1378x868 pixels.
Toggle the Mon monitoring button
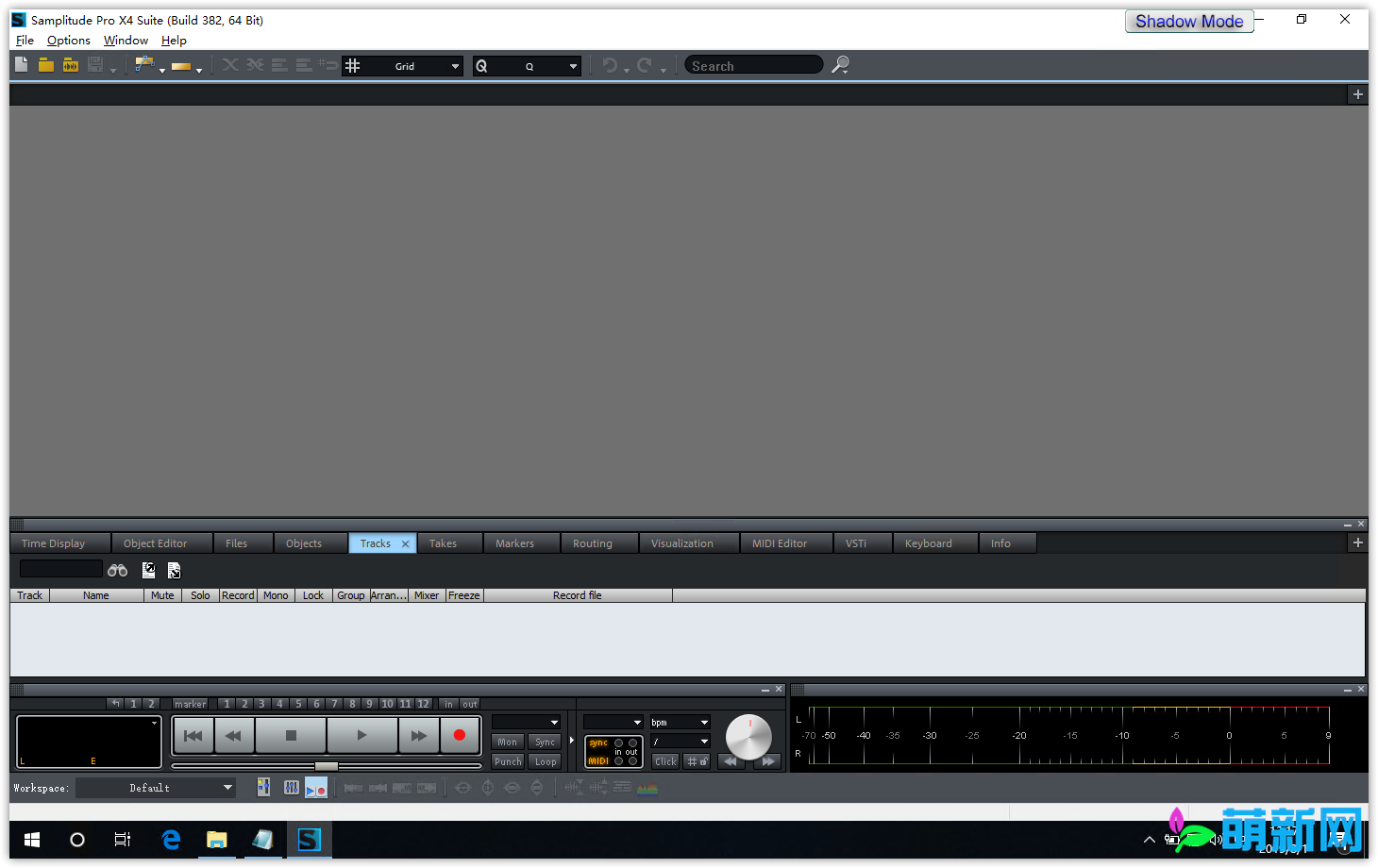508,742
